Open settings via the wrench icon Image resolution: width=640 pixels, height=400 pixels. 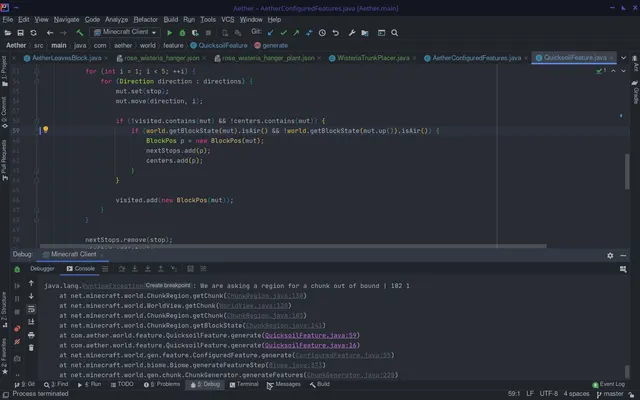point(352,33)
